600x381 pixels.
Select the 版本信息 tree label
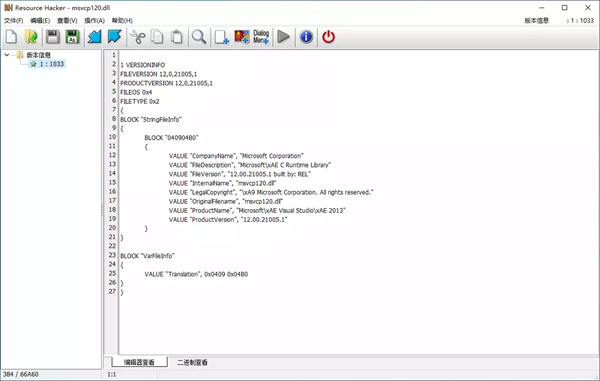(x=39, y=55)
